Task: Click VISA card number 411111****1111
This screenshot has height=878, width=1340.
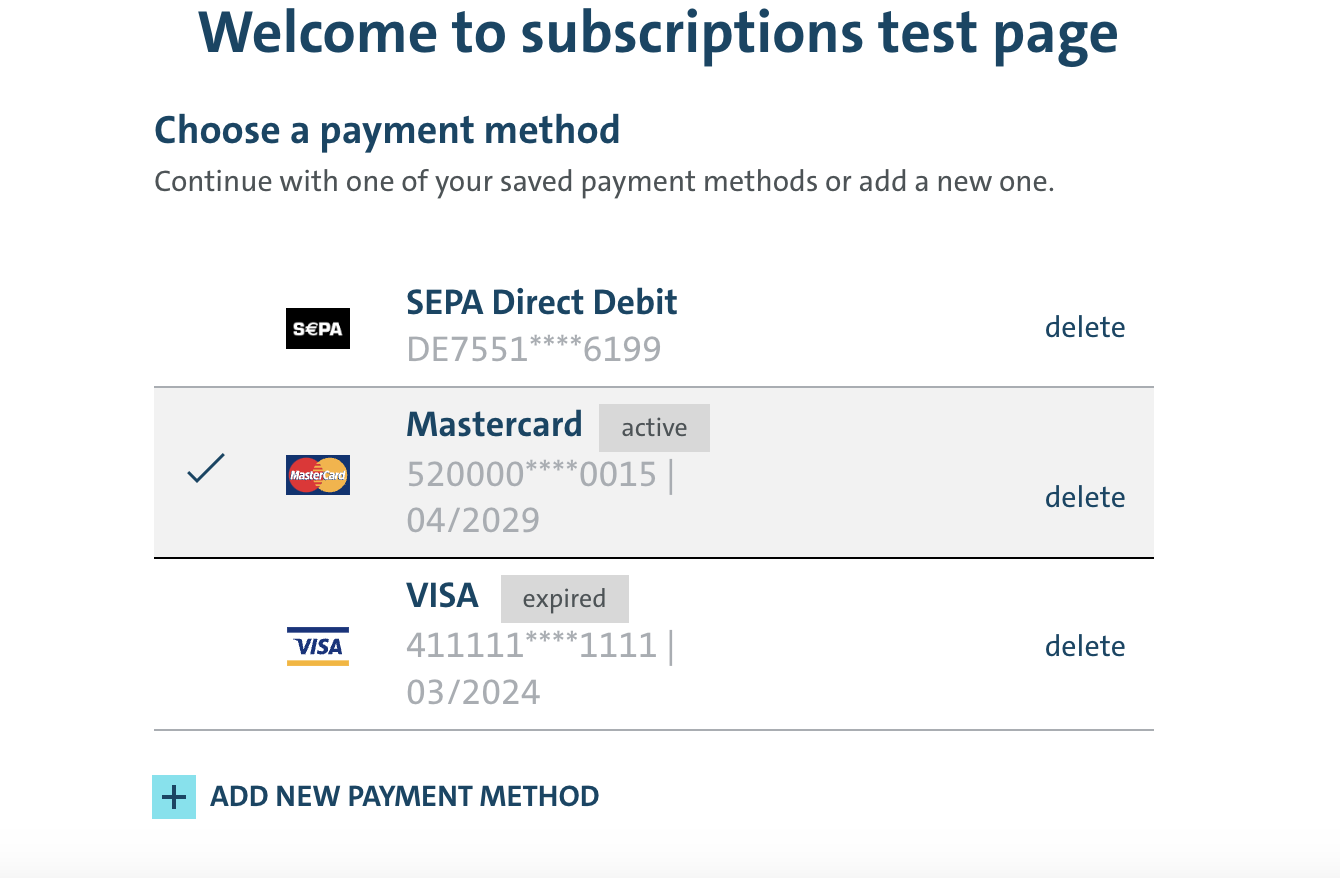Action: click(532, 645)
